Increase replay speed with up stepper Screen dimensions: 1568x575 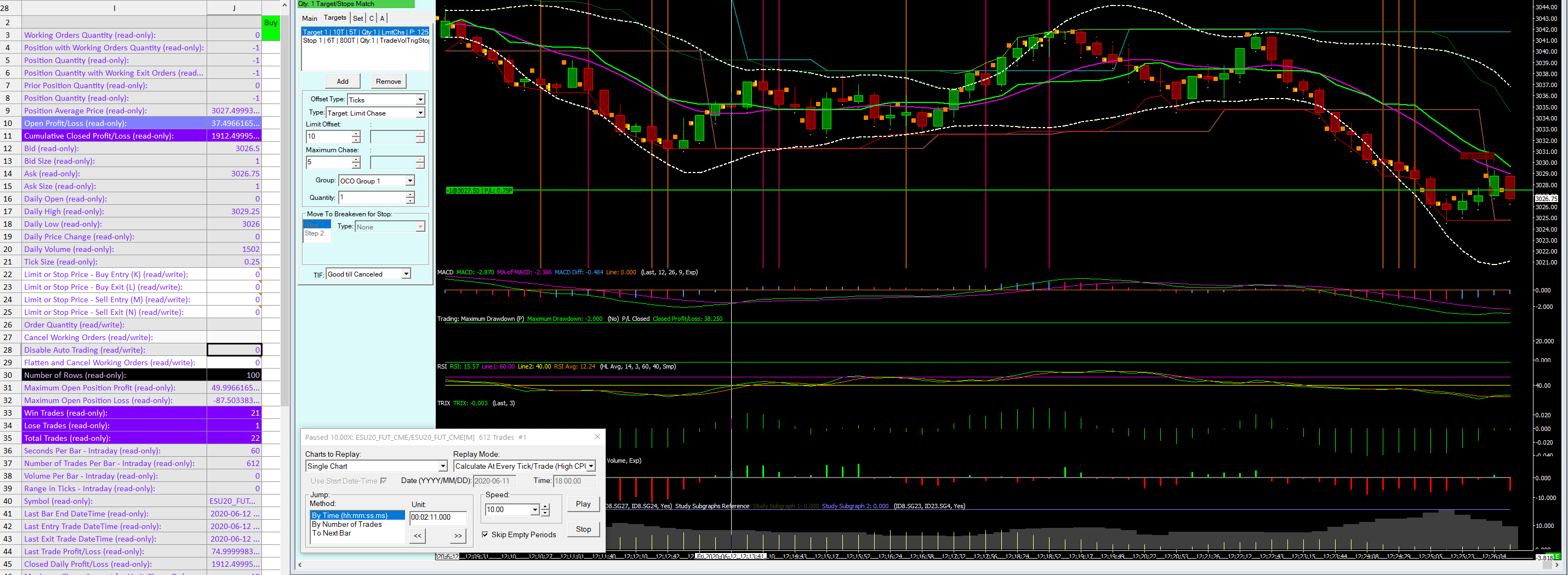tap(545, 506)
